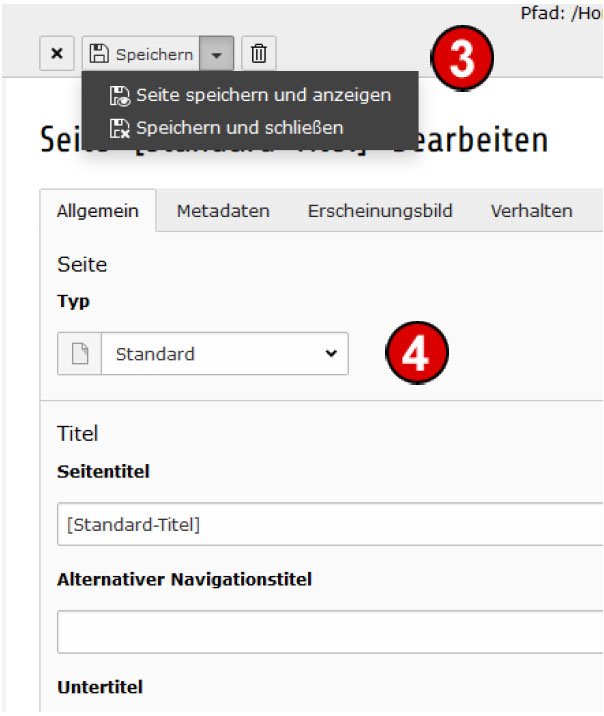Click the page icon beside the Typ field
Screen dimensions: 604x716
(x=80, y=354)
